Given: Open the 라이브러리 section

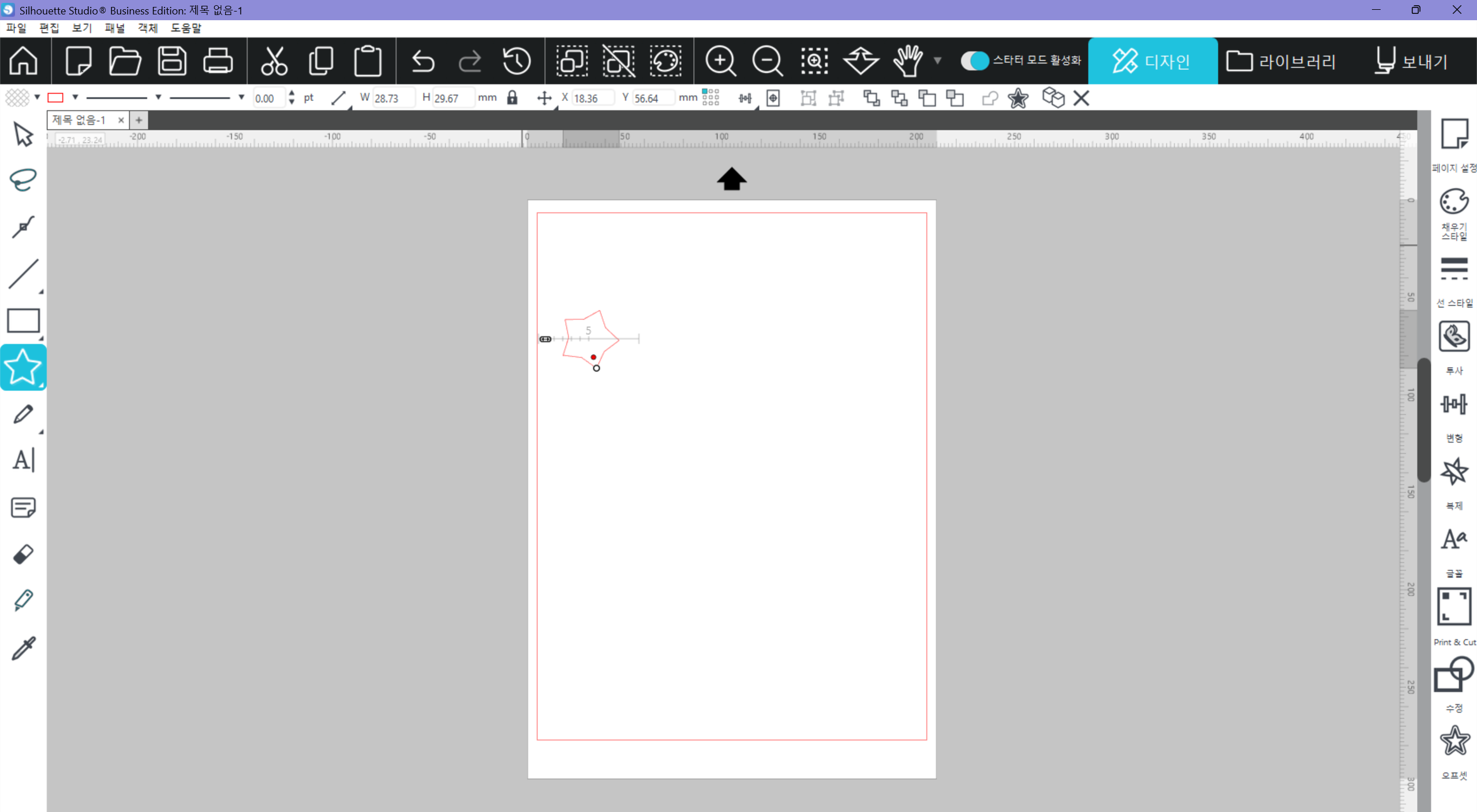Looking at the screenshot, I should [x=1281, y=61].
